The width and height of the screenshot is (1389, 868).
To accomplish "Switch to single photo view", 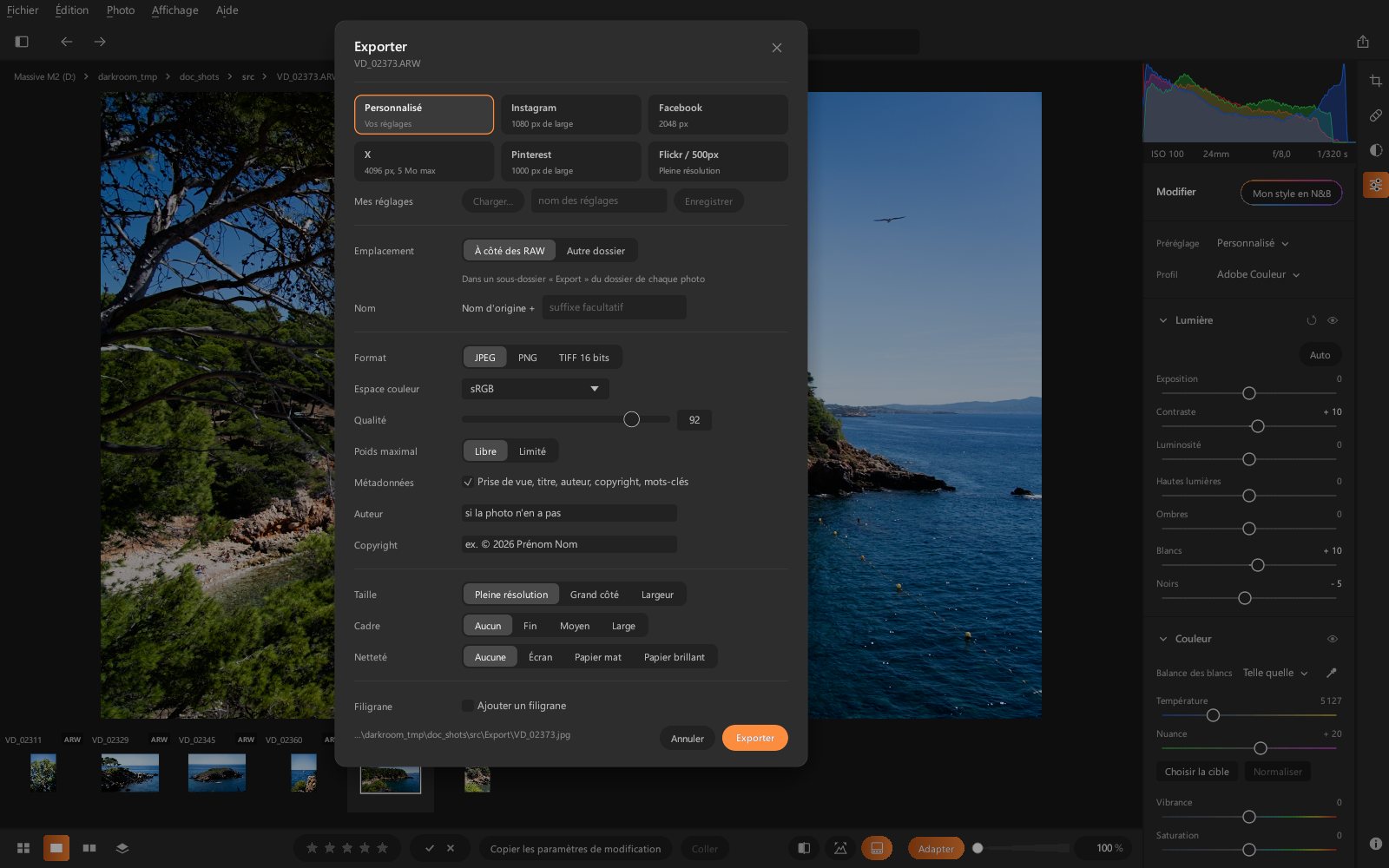I will point(56,848).
